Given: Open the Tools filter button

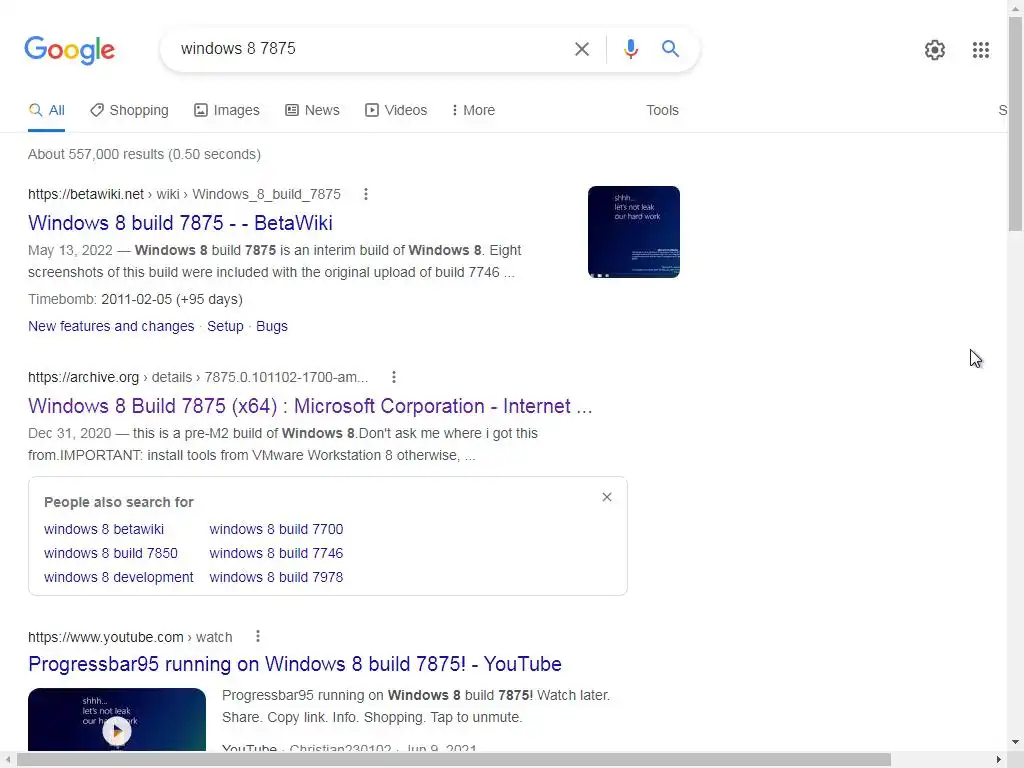Looking at the screenshot, I should (662, 110).
